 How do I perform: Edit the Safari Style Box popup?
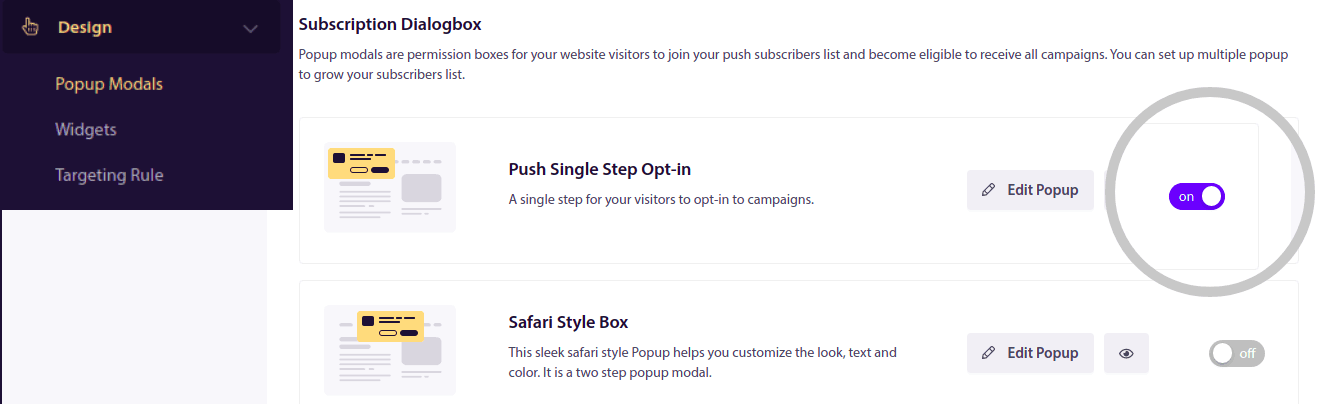pos(1030,353)
